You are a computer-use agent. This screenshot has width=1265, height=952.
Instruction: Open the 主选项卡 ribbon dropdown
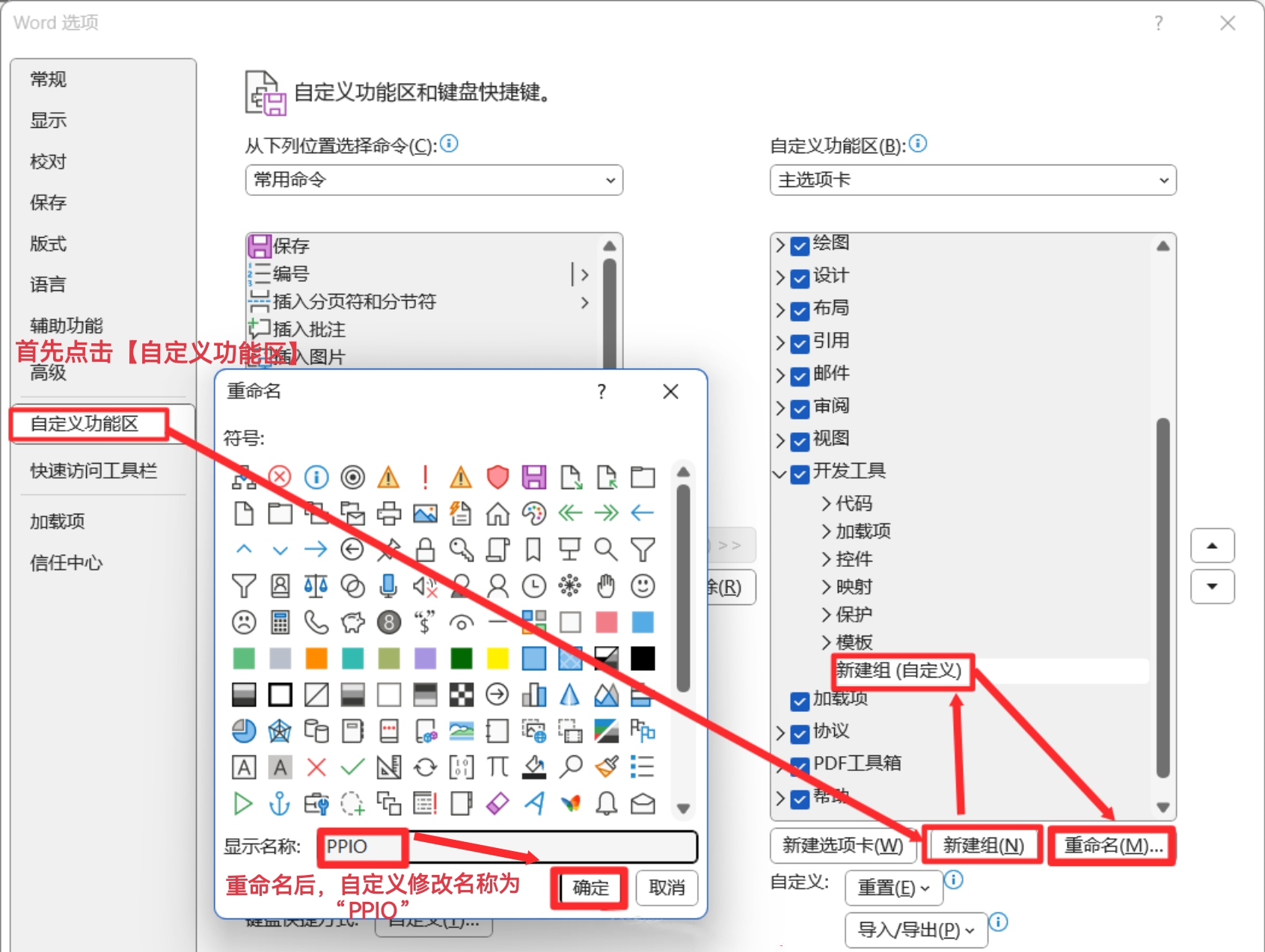coord(973,180)
